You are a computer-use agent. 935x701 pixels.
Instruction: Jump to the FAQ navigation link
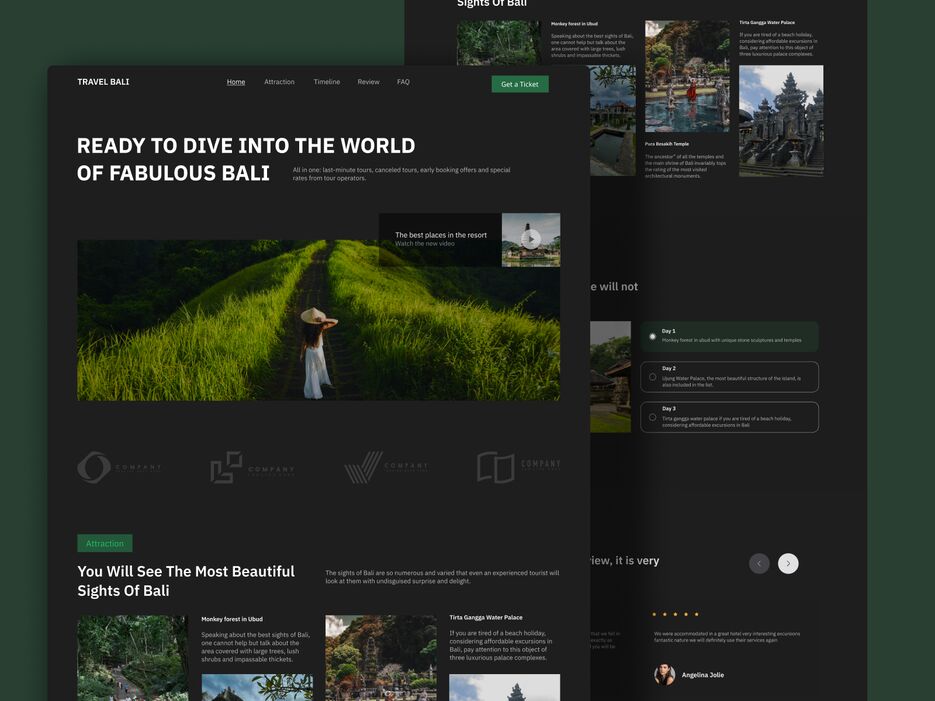403,82
